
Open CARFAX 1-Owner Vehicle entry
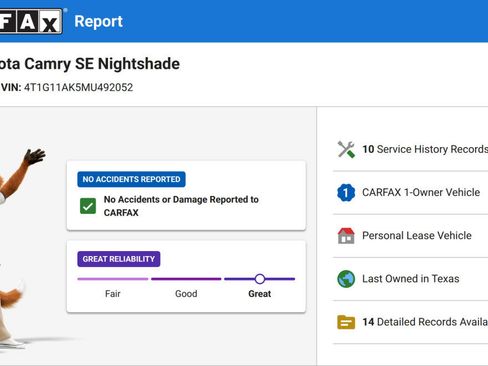pos(410,192)
